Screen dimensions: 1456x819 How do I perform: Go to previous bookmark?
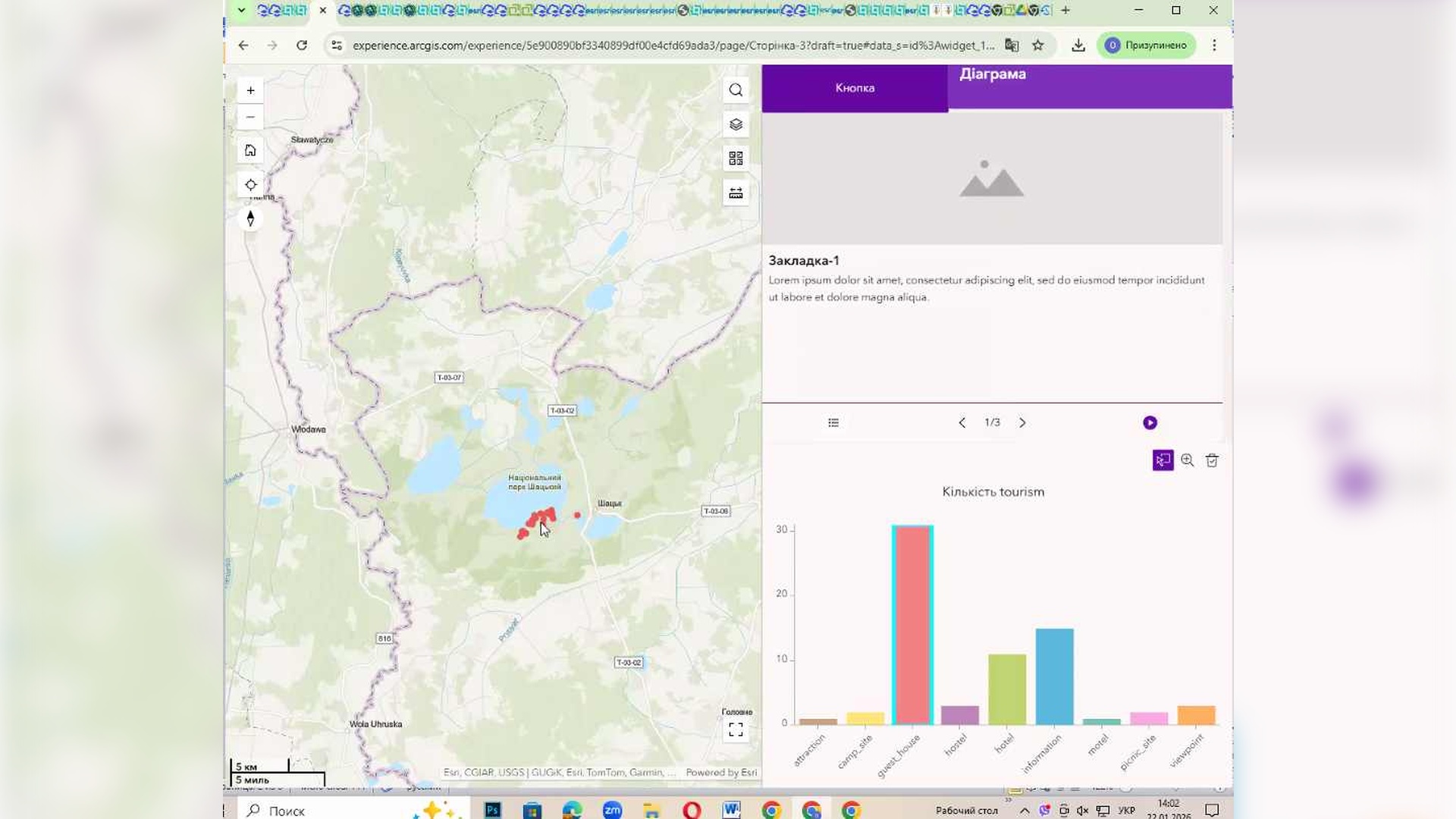click(962, 422)
